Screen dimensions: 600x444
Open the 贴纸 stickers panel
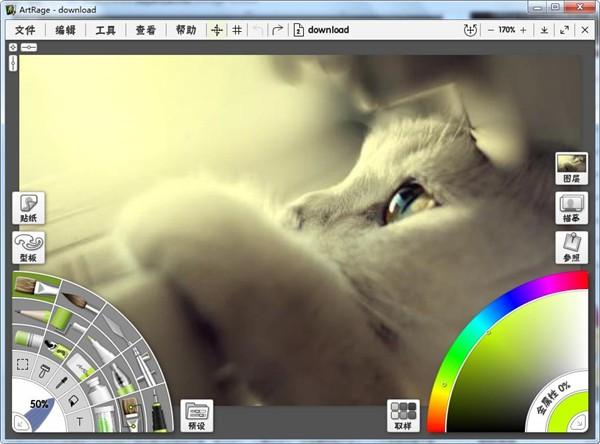coord(28,208)
